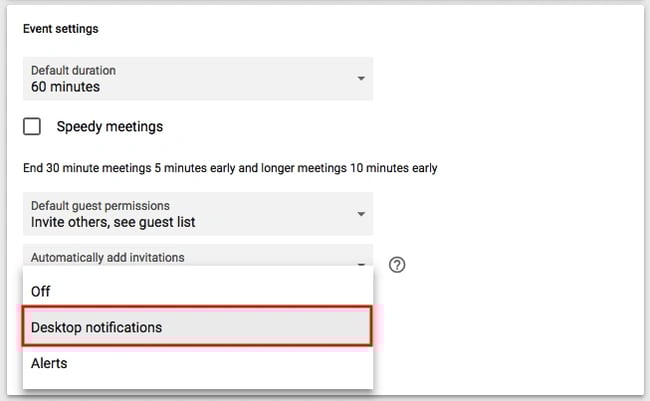This screenshot has width=650, height=401.
Task: Click the Automatically add invitations label
Action: (108, 257)
